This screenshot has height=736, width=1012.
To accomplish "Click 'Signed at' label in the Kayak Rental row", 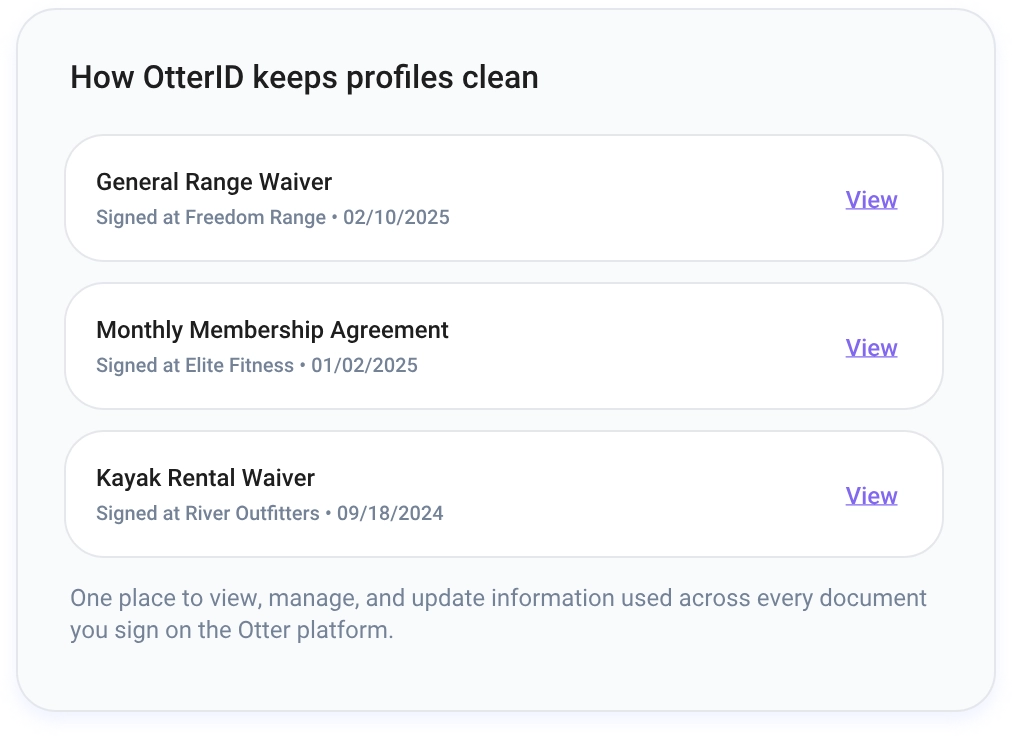I will [138, 513].
